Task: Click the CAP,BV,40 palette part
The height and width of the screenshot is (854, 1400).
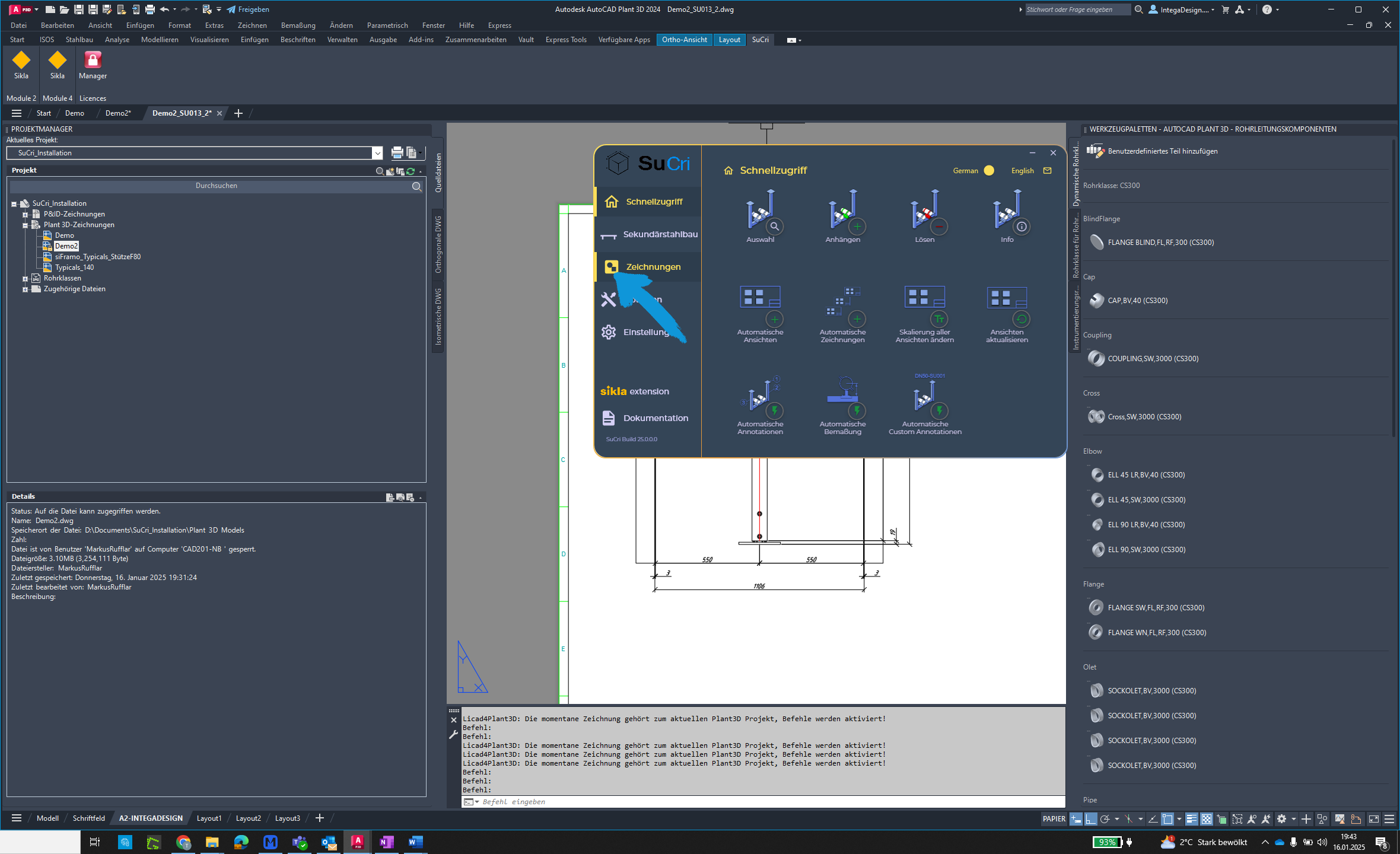Action: (x=1128, y=300)
